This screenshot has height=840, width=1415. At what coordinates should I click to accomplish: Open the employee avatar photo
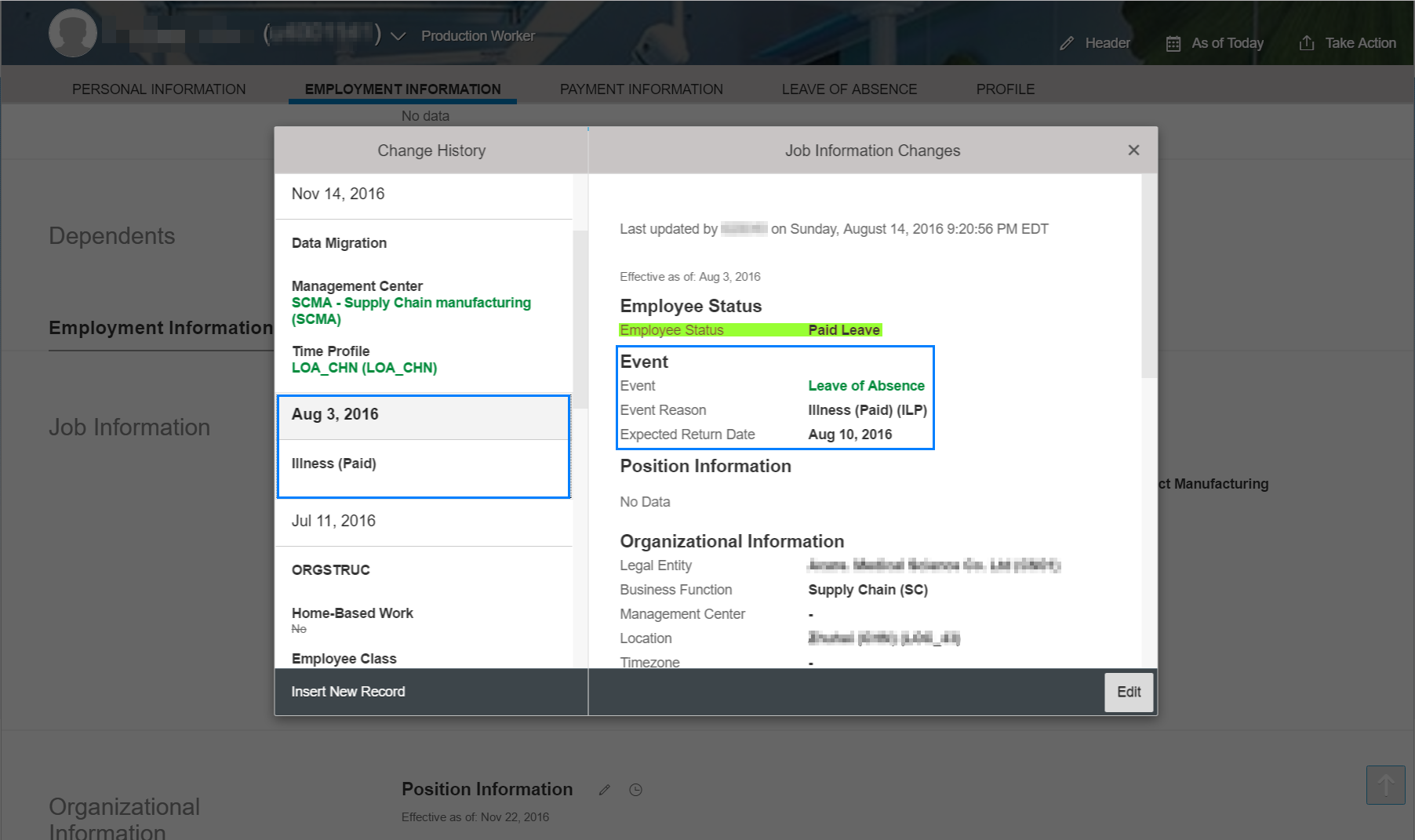point(73,33)
